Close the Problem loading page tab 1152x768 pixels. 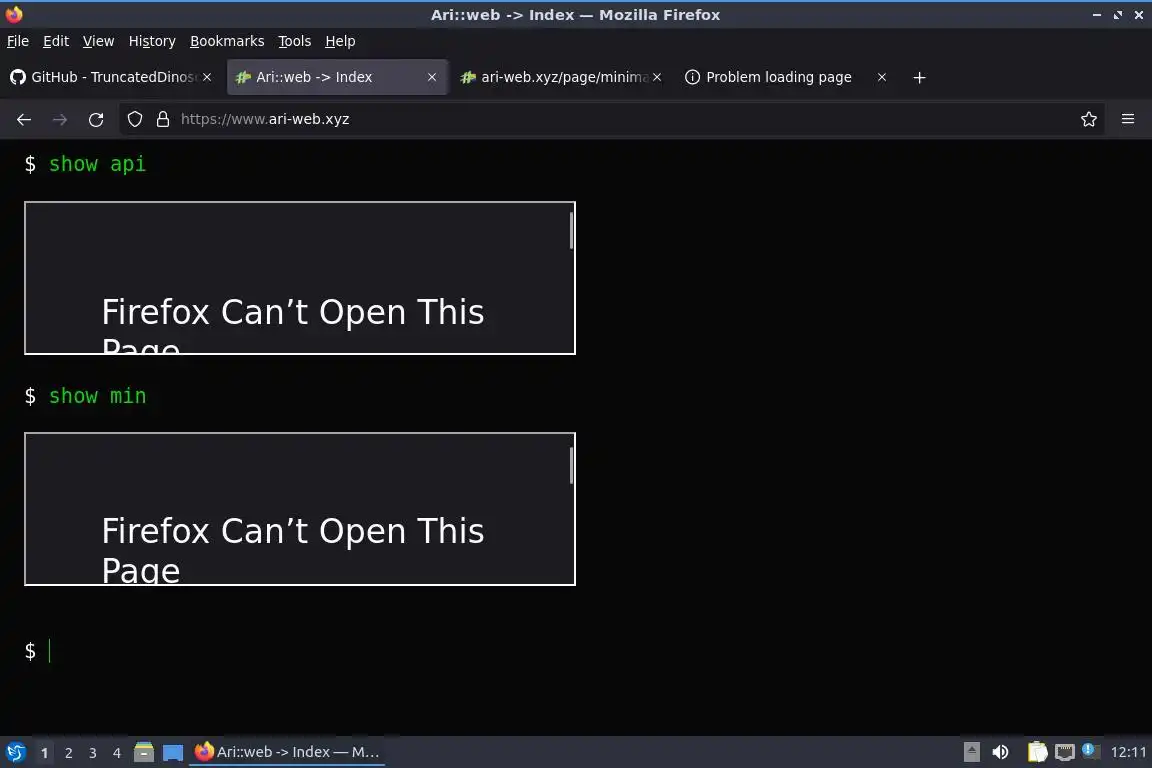click(882, 77)
